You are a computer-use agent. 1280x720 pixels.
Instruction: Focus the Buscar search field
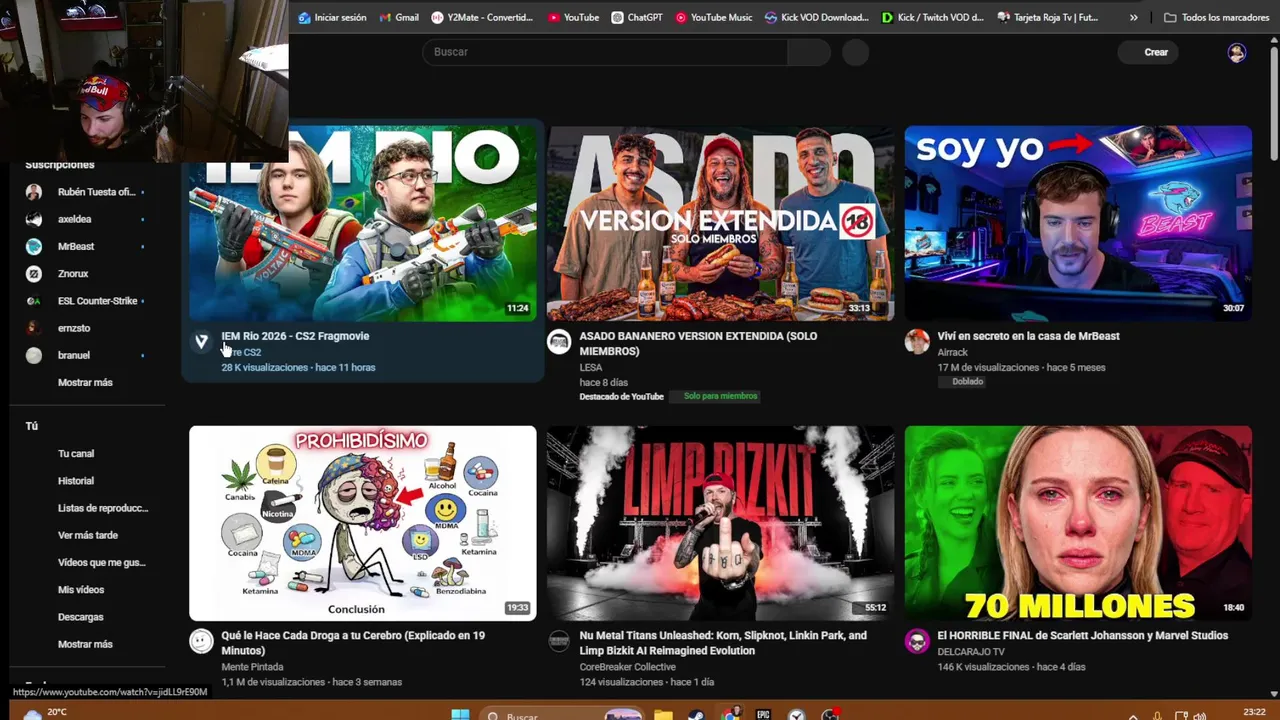(x=605, y=52)
